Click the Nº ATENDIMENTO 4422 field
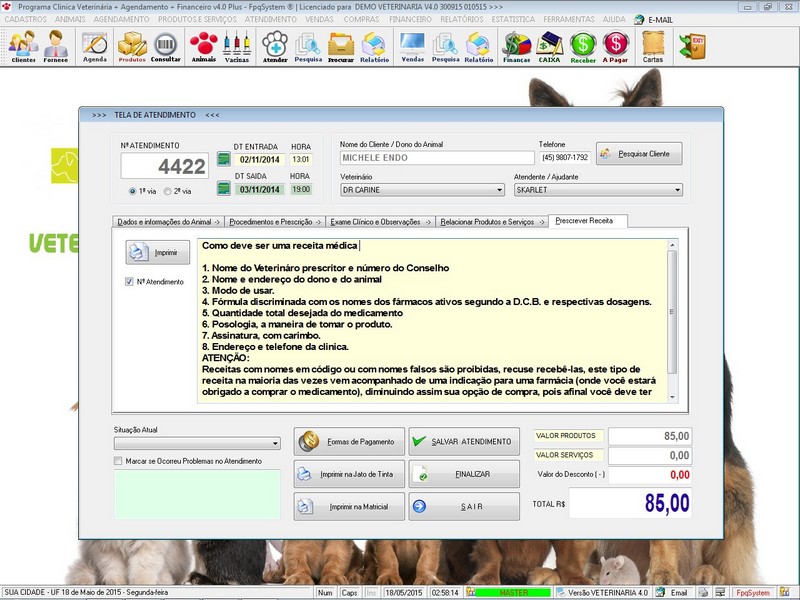Image resolution: width=800 pixels, height=600 pixels. 164,166
